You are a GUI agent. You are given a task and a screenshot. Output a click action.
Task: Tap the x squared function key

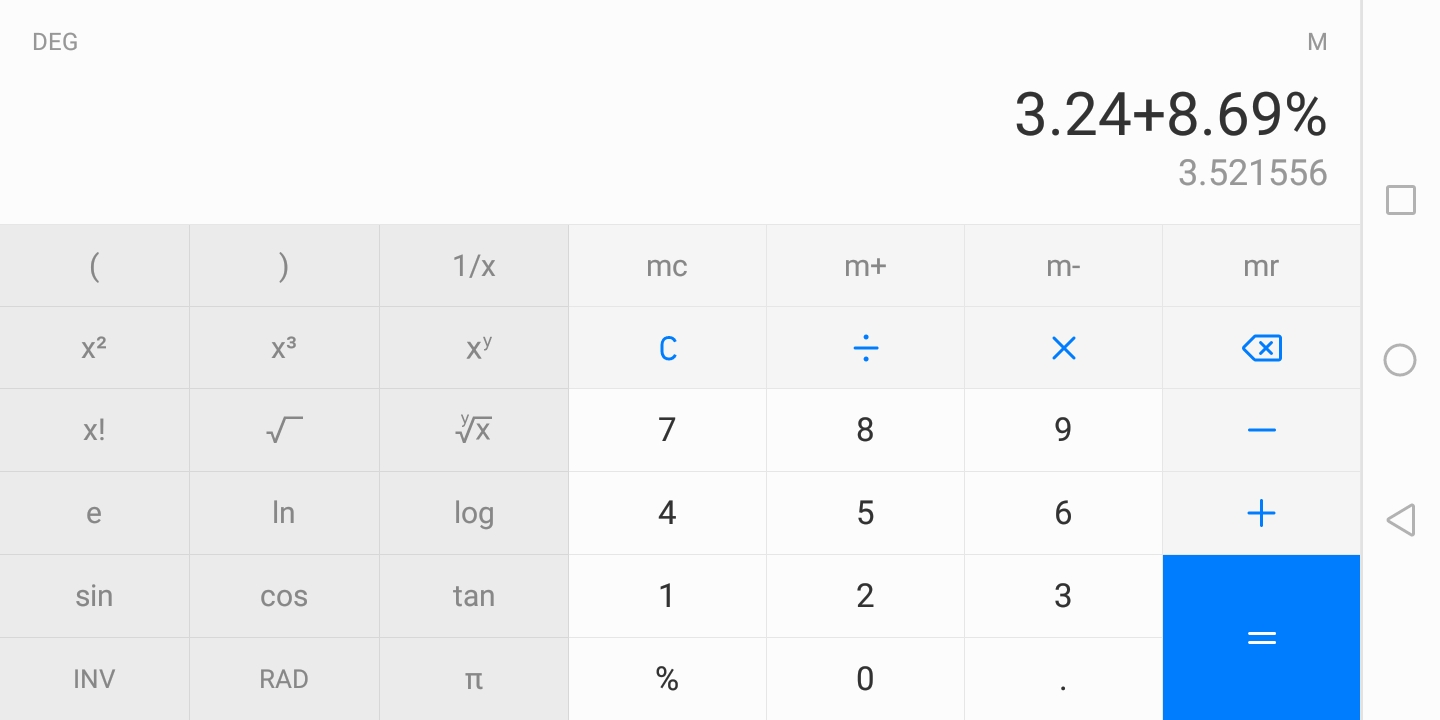[x=94, y=348]
